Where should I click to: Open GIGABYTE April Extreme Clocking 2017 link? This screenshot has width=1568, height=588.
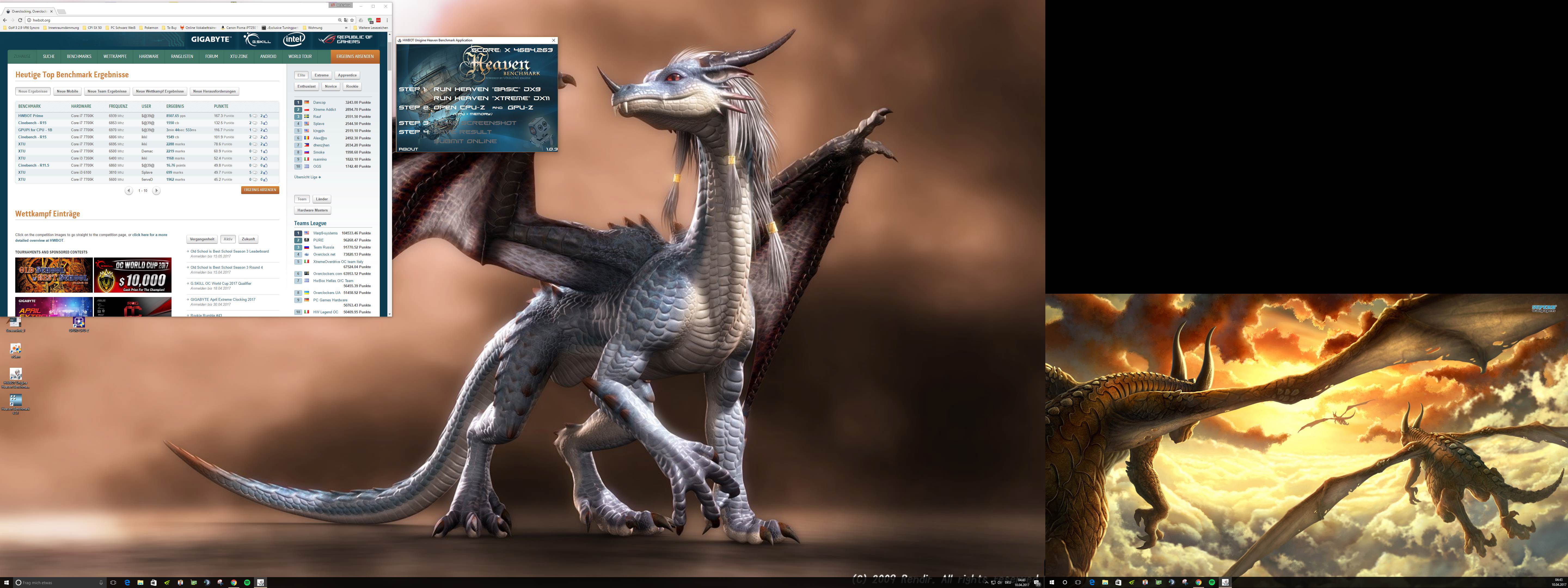click(223, 299)
